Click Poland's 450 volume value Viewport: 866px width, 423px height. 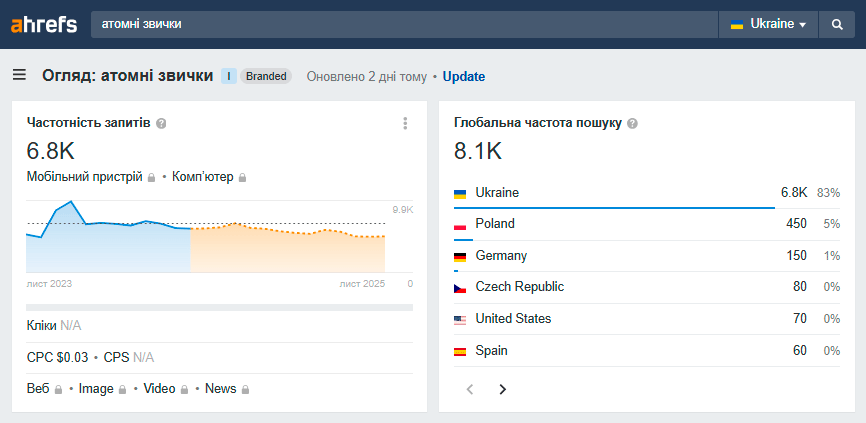point(796,224)
